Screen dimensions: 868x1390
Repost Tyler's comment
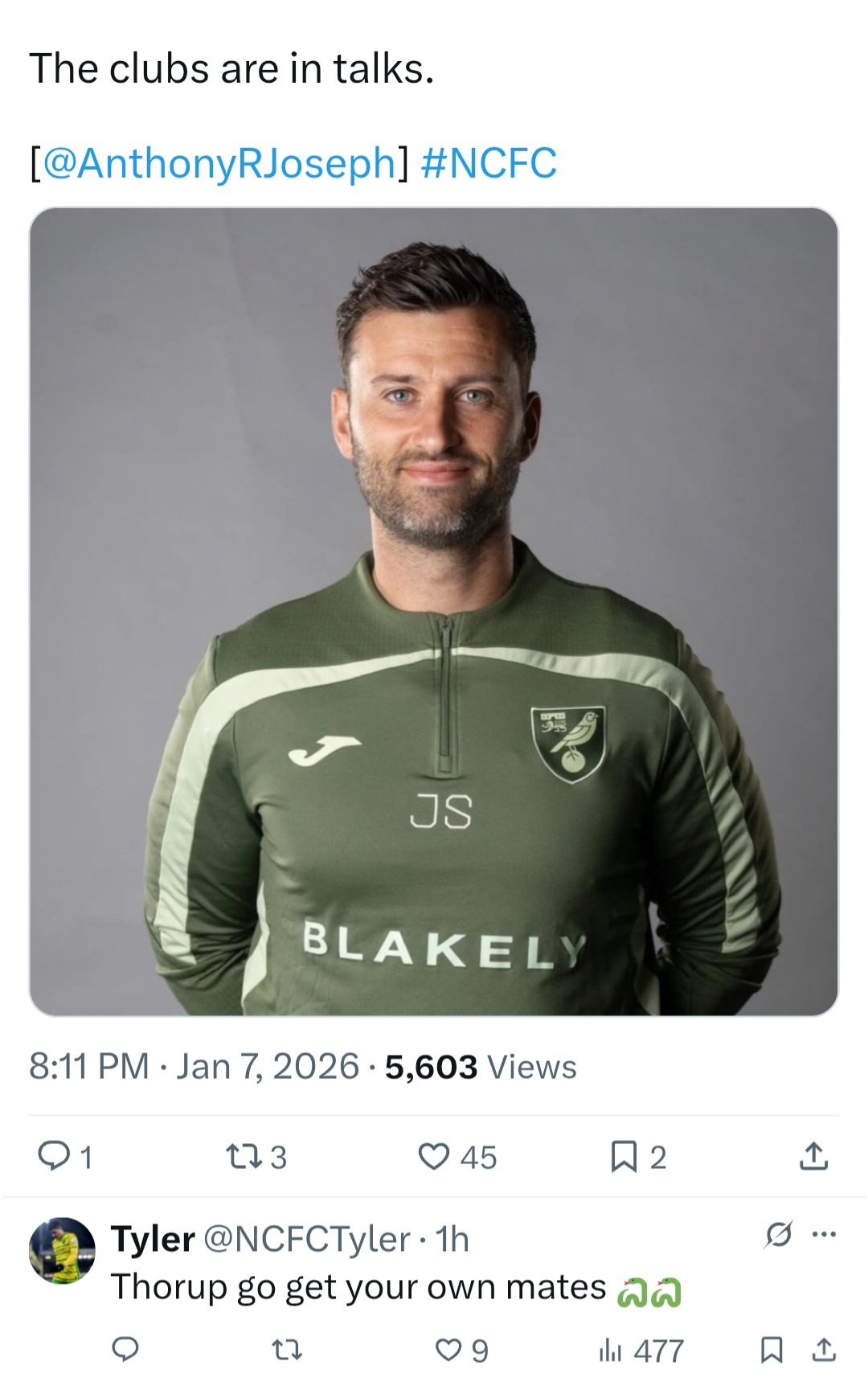pyautogui.click(x=287, y=1350)
